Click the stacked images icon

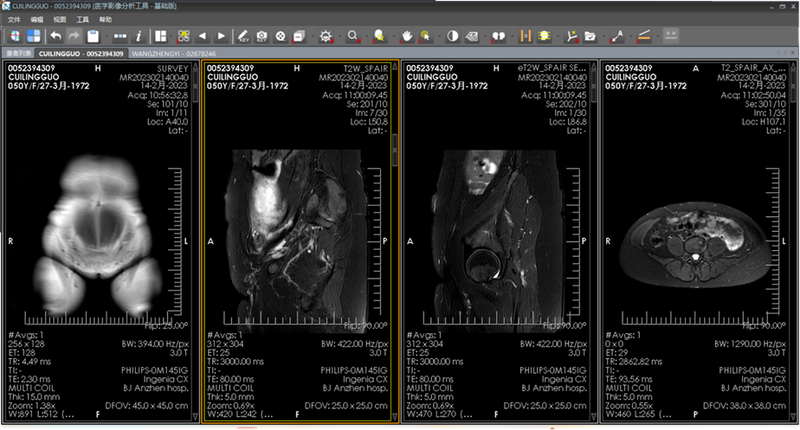point(299,36)
